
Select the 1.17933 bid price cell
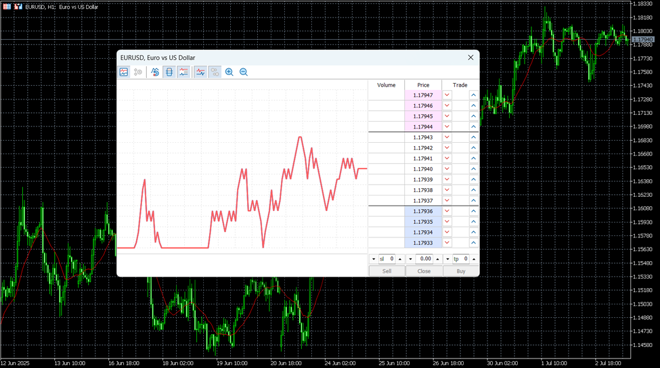tap(423, 243)
